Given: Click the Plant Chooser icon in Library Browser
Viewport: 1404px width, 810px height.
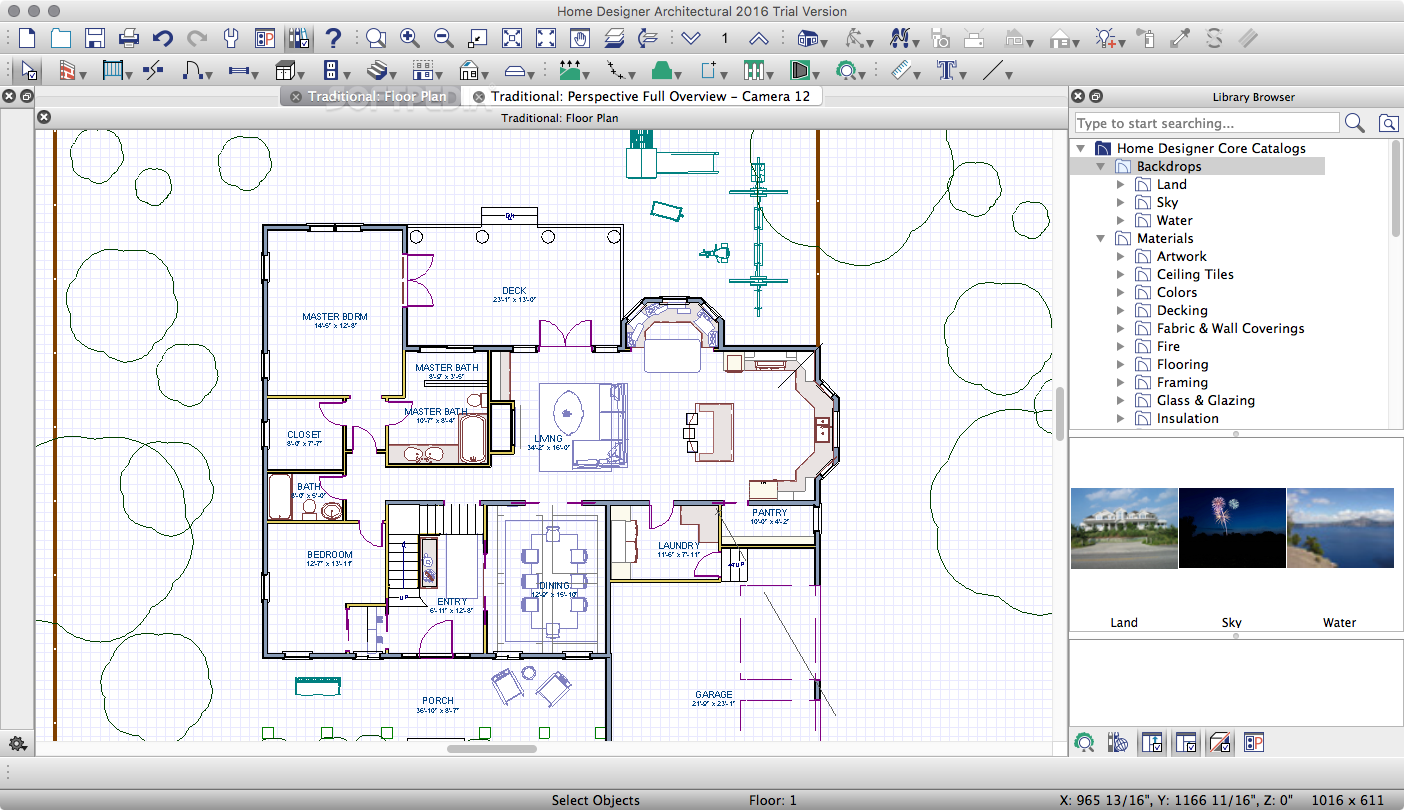Looking at the screenshot, I should click(1083, 742).
